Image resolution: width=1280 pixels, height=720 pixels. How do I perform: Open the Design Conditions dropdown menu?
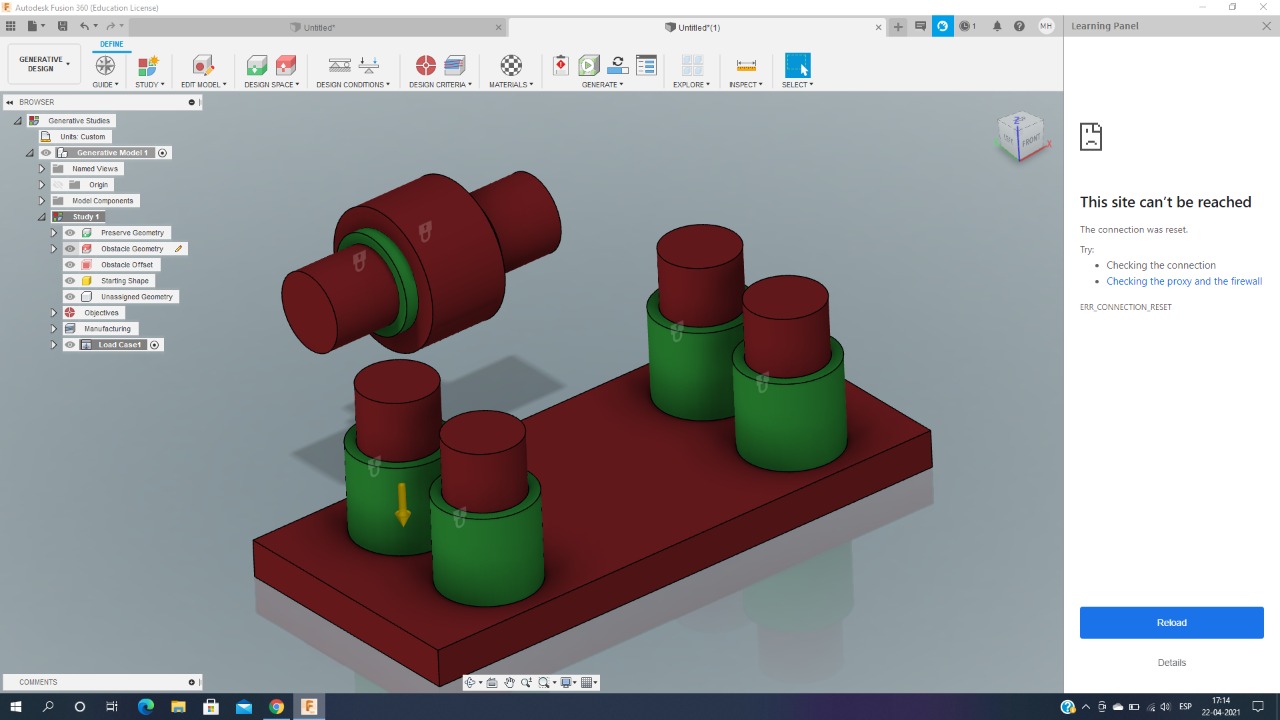[x=354, y=85]
